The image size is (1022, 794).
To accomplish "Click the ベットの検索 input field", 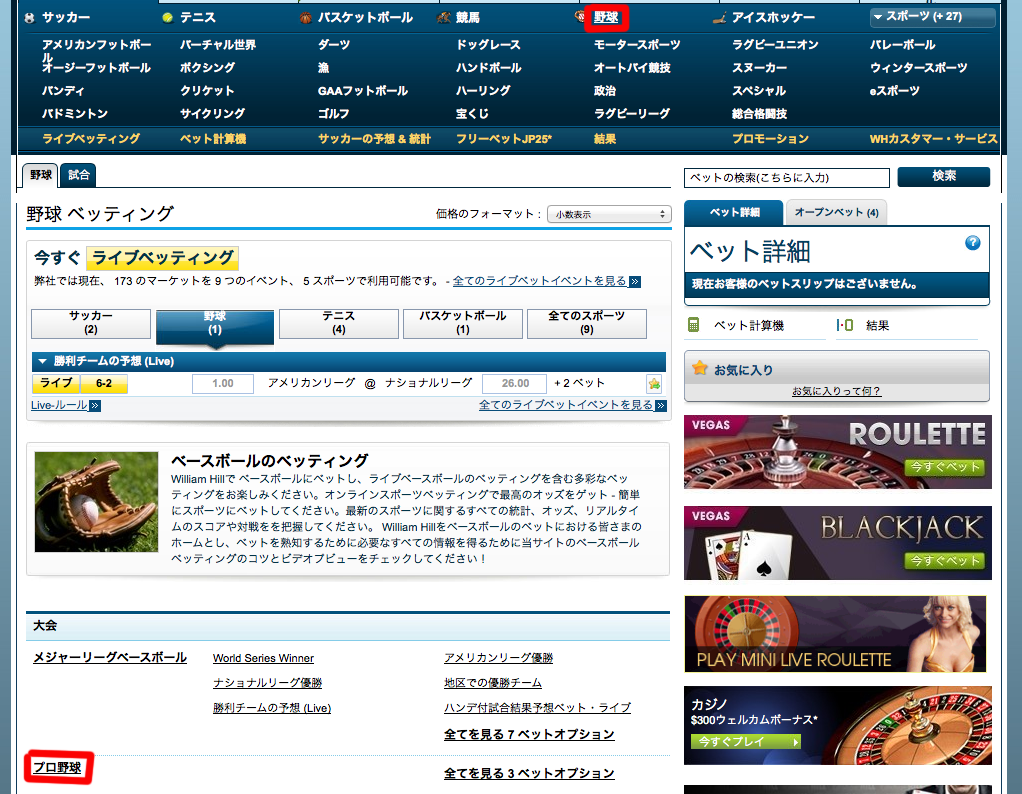I will click(786, 178).
